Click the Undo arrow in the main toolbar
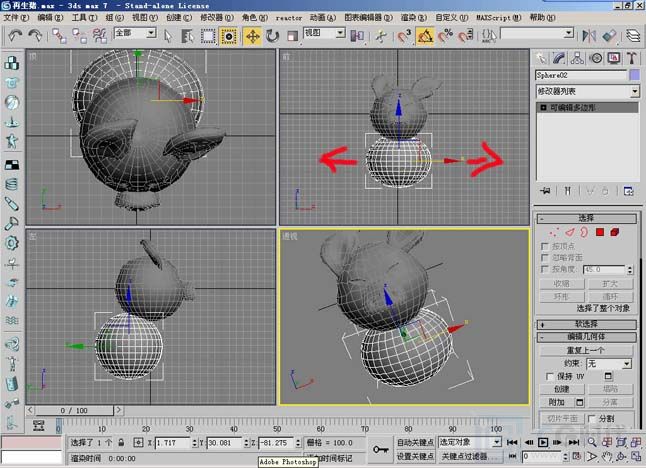The image size is (646, 468). (16, 36)
